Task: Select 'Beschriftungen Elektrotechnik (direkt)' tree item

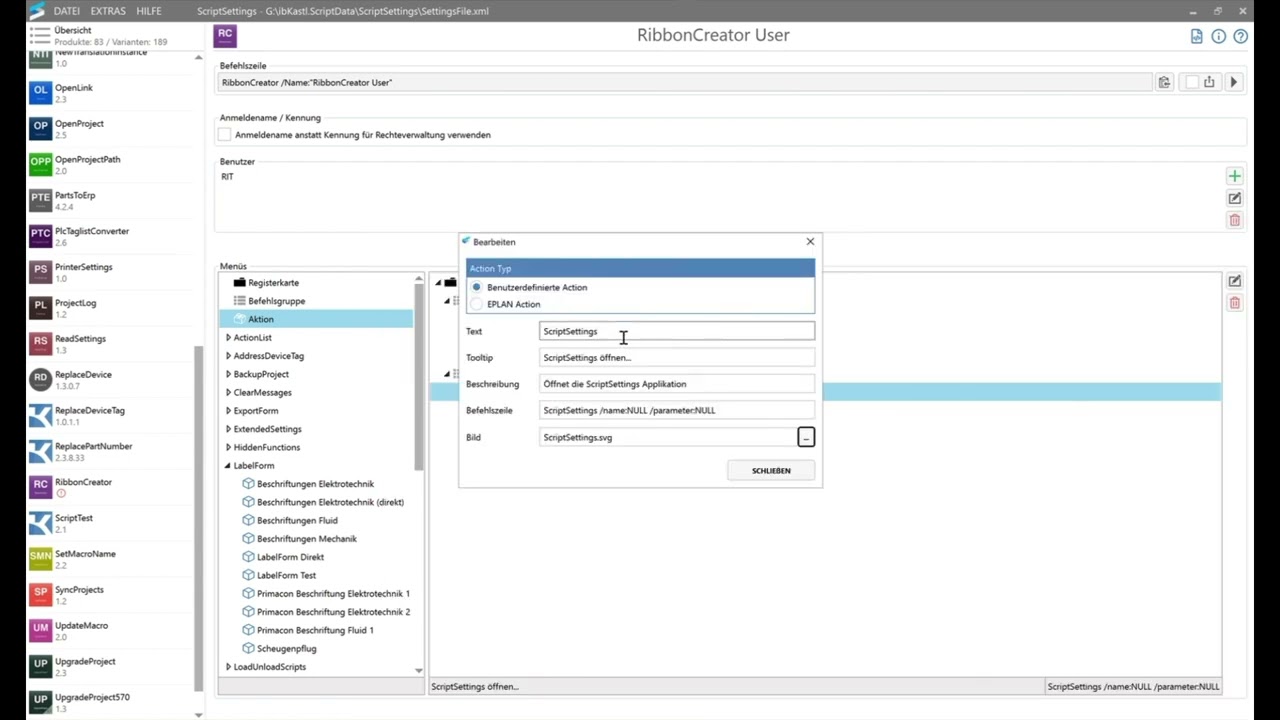Action: pyautogui.click(x=330, y=502)
